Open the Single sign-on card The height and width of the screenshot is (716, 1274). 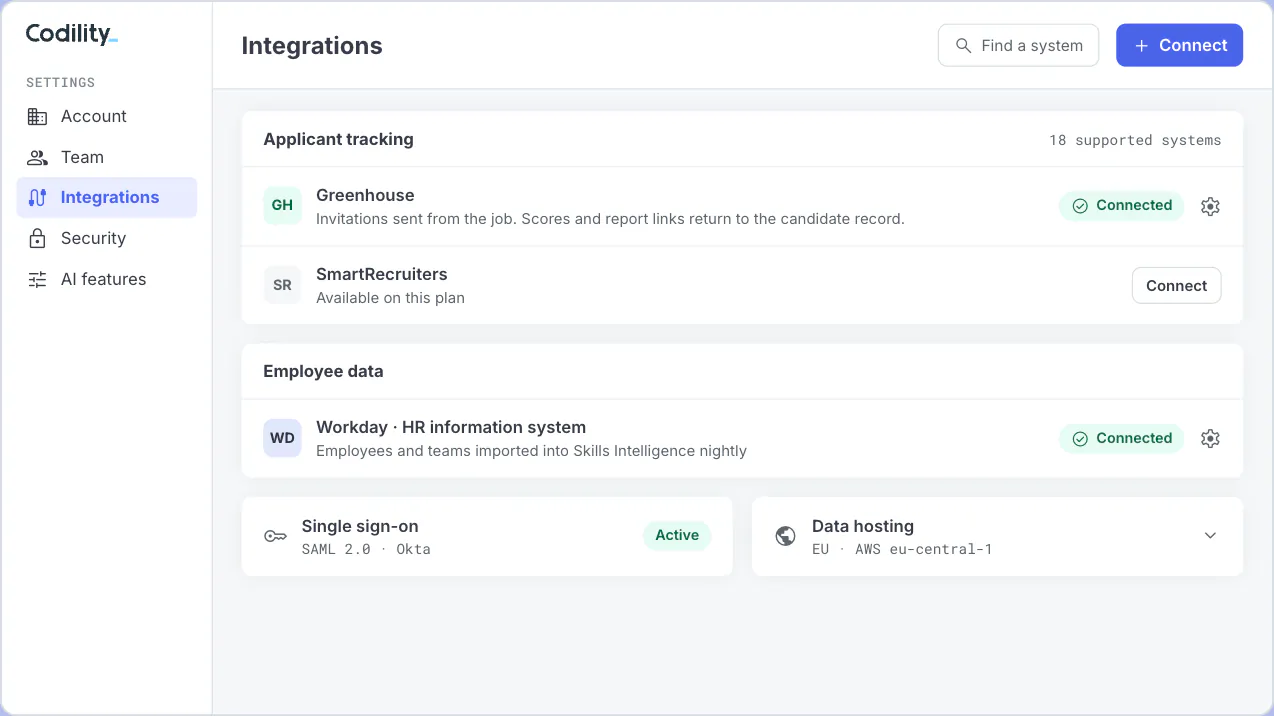[487, 536]
